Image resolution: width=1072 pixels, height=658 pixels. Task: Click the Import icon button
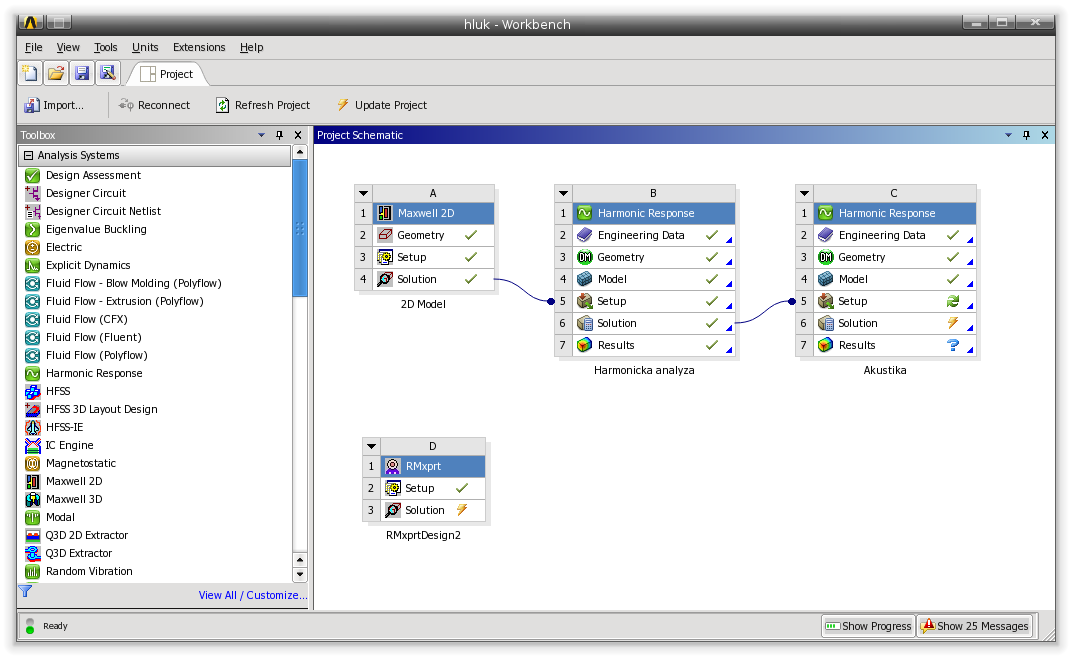53,105
